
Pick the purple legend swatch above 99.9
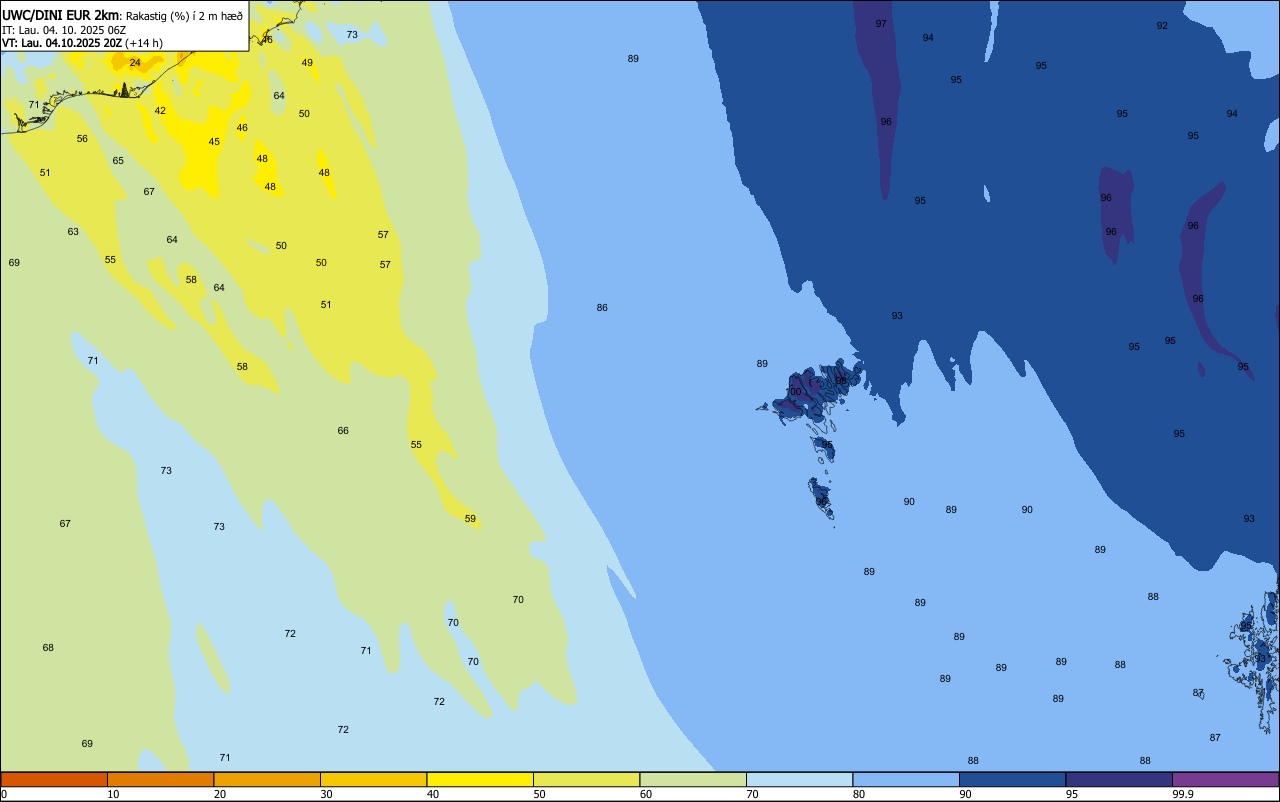pos(1225,779)
